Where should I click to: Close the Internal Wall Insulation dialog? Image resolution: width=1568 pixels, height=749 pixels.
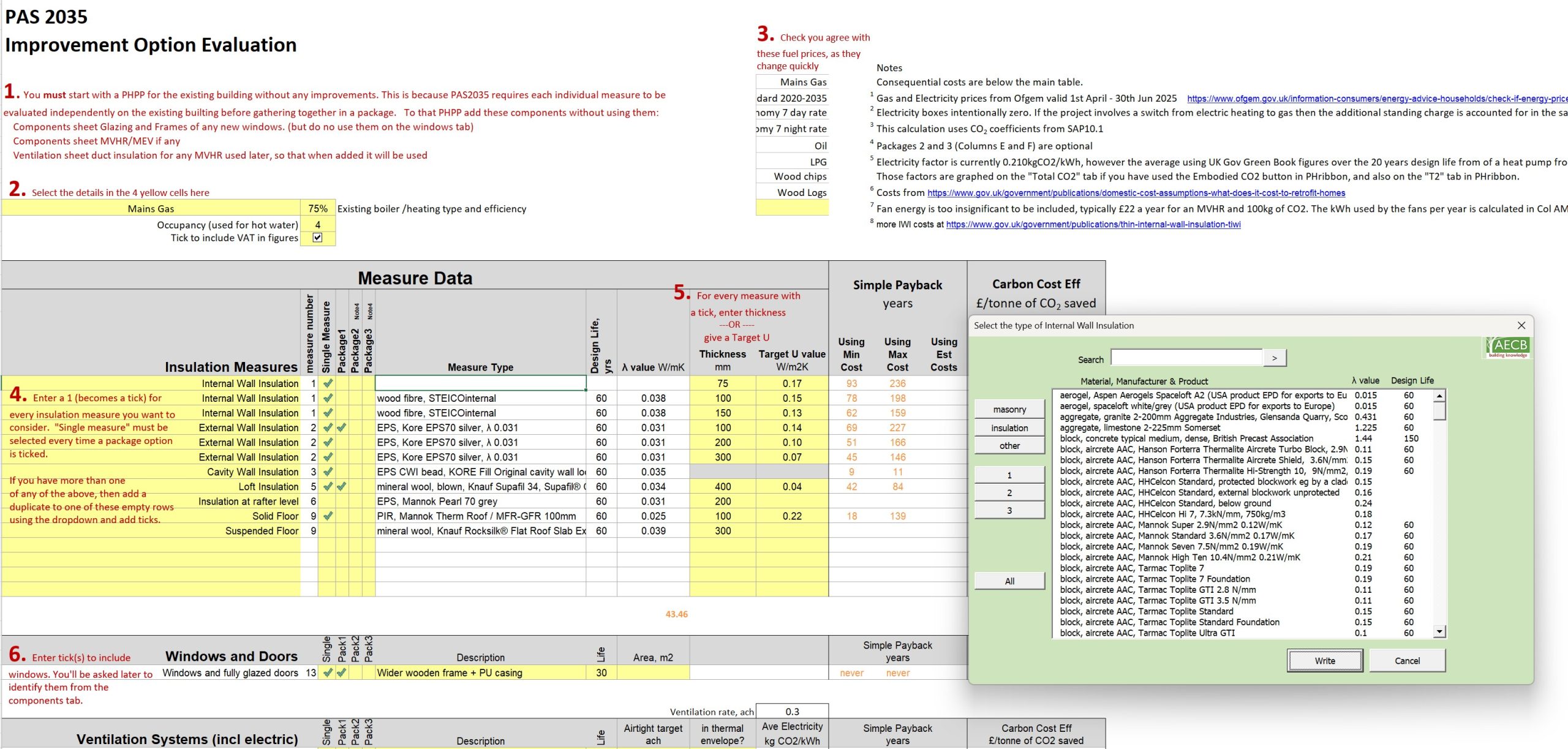pos(1521,325)
